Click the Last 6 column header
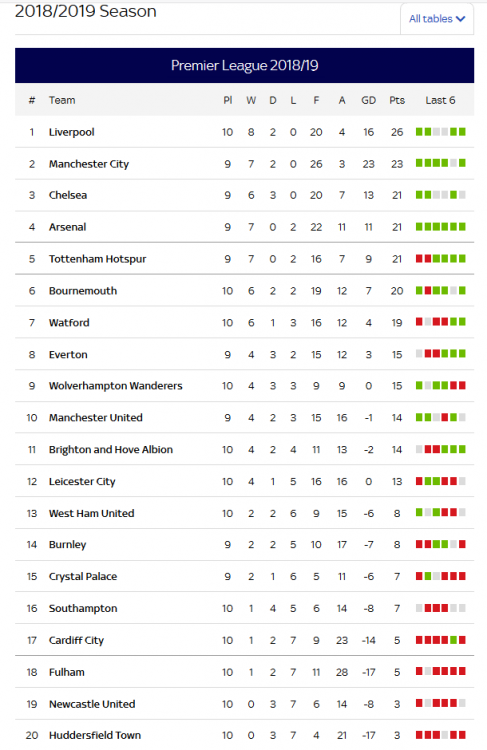The height and width of the screenshot is (750, 487). 441,100
